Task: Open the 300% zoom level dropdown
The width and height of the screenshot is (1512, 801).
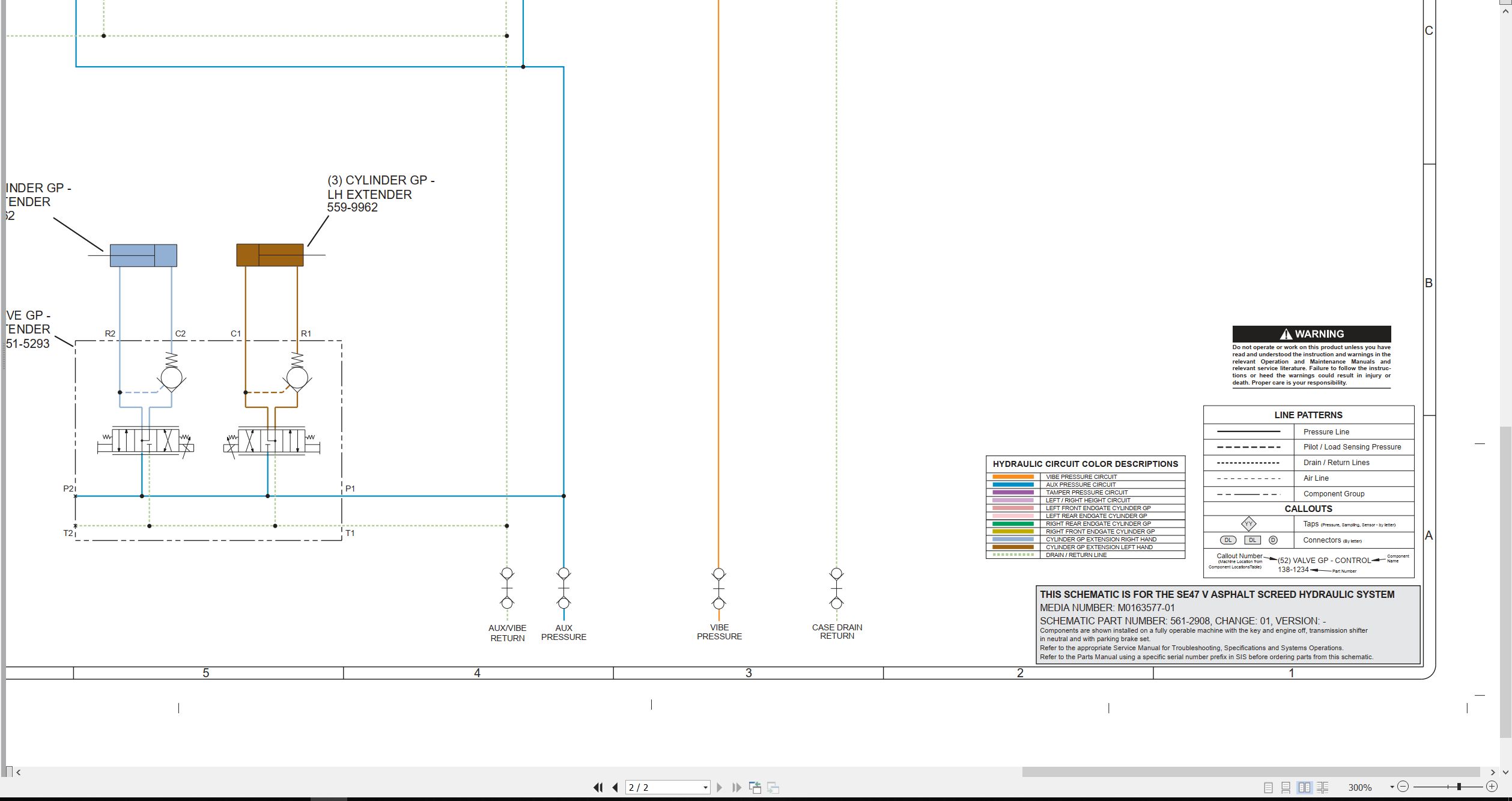Action: [1392, 787]
